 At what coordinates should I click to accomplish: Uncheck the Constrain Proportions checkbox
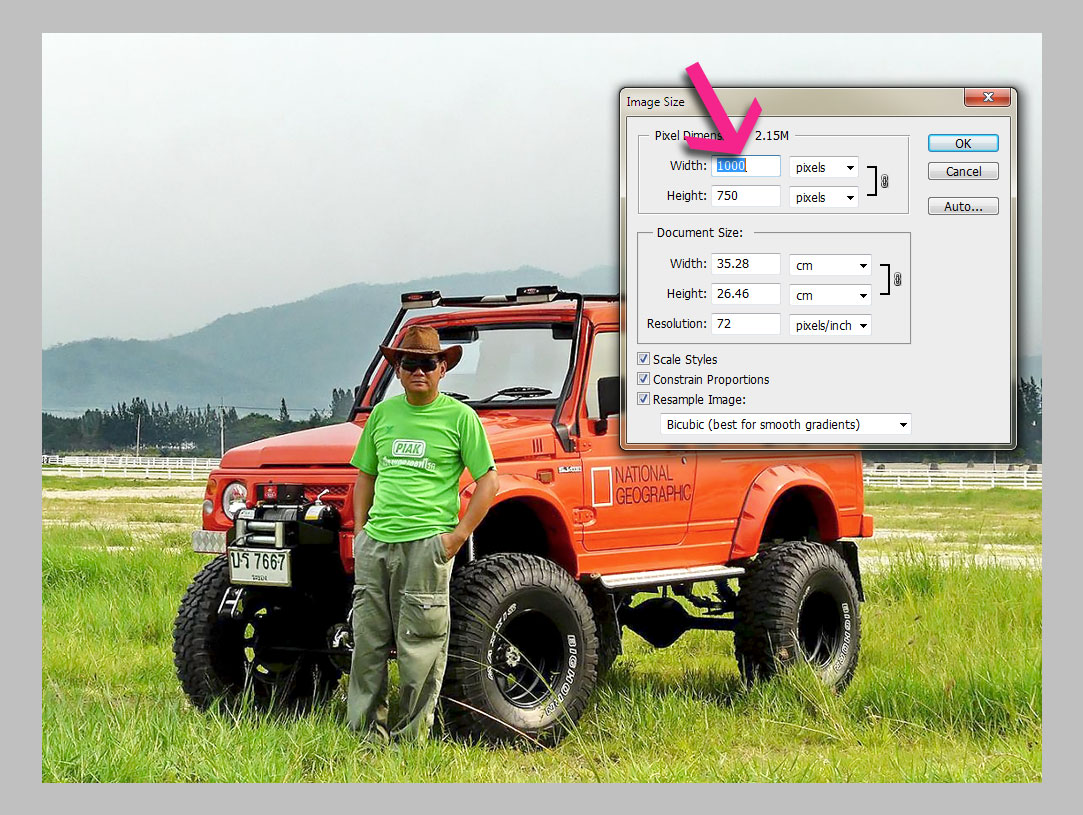[x=644, y=379]
